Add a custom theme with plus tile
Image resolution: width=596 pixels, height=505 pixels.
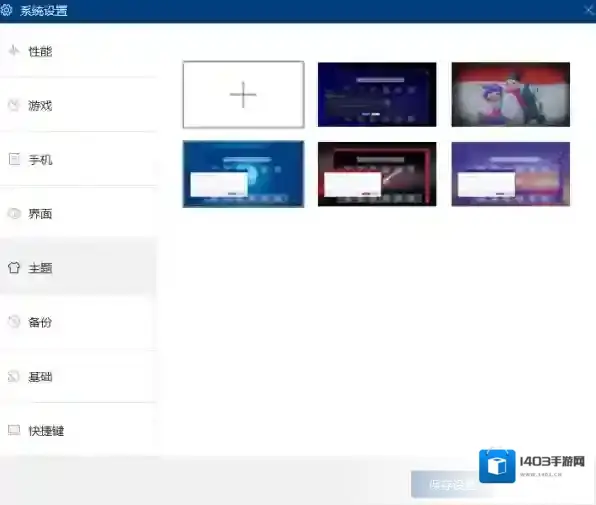point(243,94)
